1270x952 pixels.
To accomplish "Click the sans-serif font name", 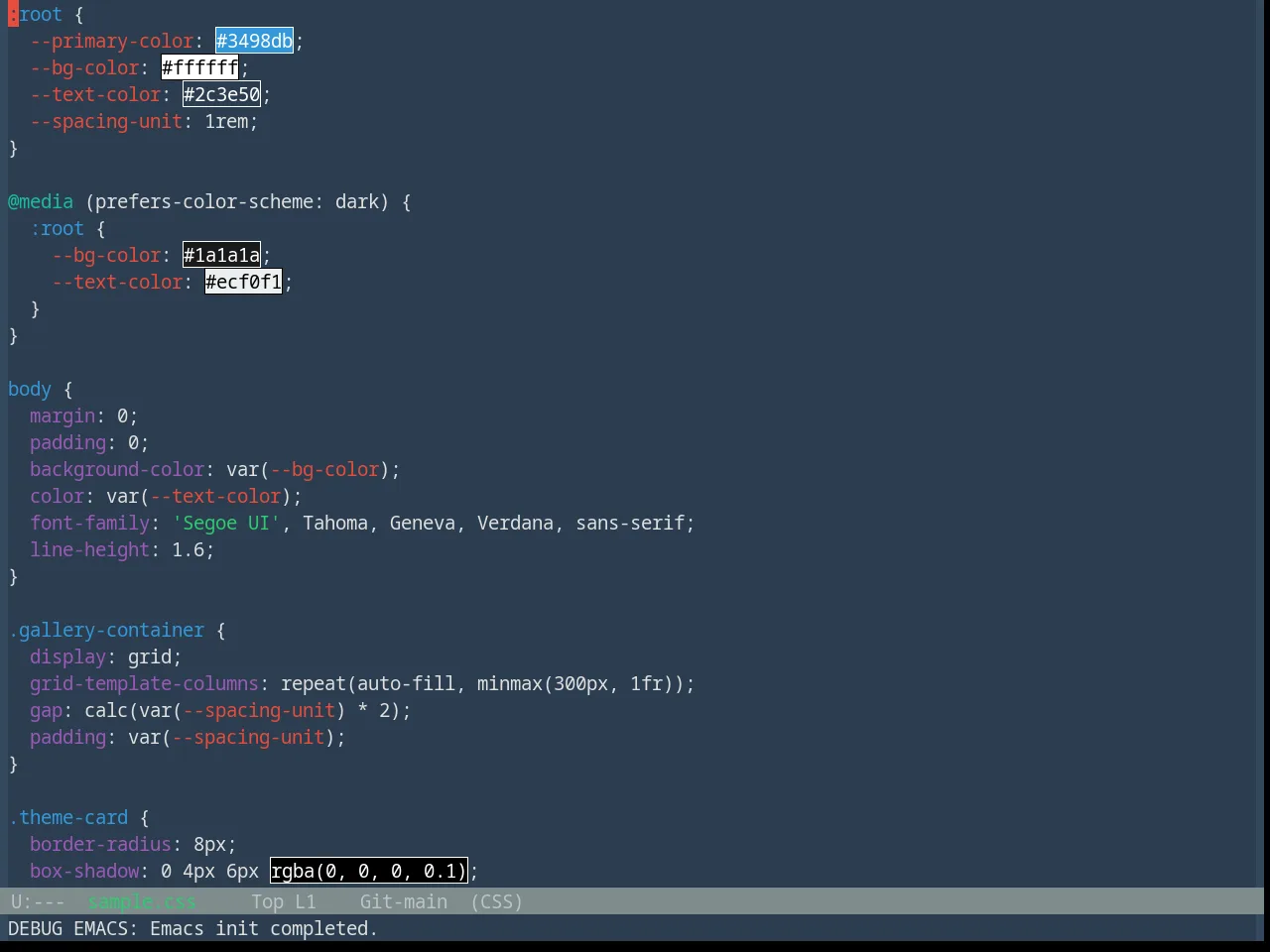I will [x=631, y=523].
